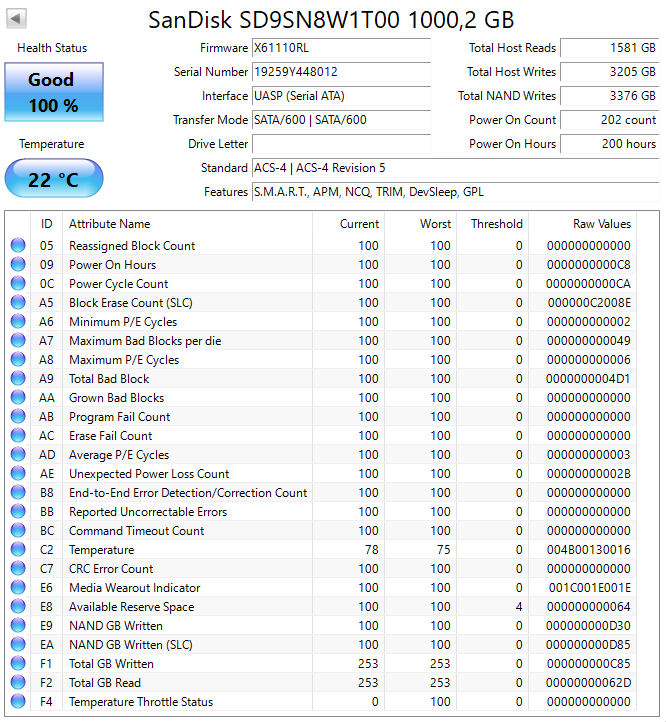The width and height of the screenshot is (666, 722).
Task: Click the status dot for CRC Error Count
Action: (x=18, y=568)
